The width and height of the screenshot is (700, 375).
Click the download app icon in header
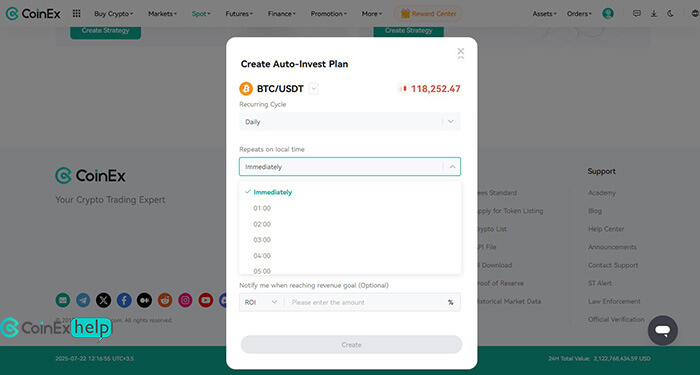[x=654, y=13]
